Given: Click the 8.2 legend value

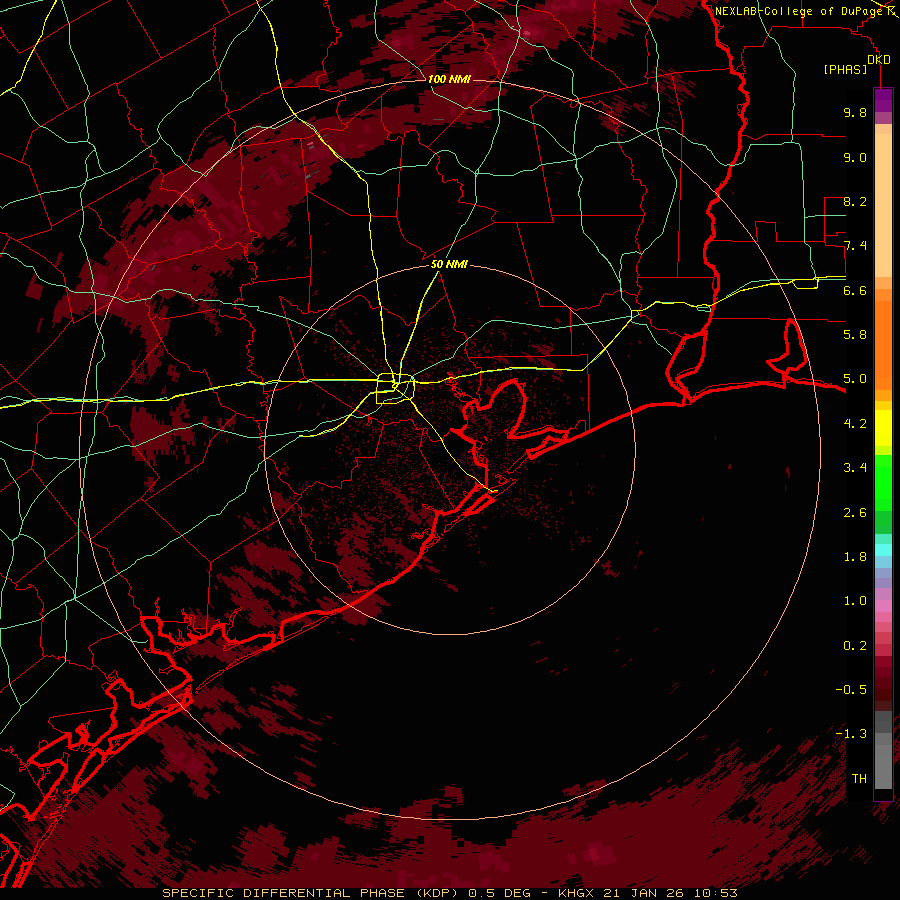Looking at the screenshot, I should coord(855,201).
